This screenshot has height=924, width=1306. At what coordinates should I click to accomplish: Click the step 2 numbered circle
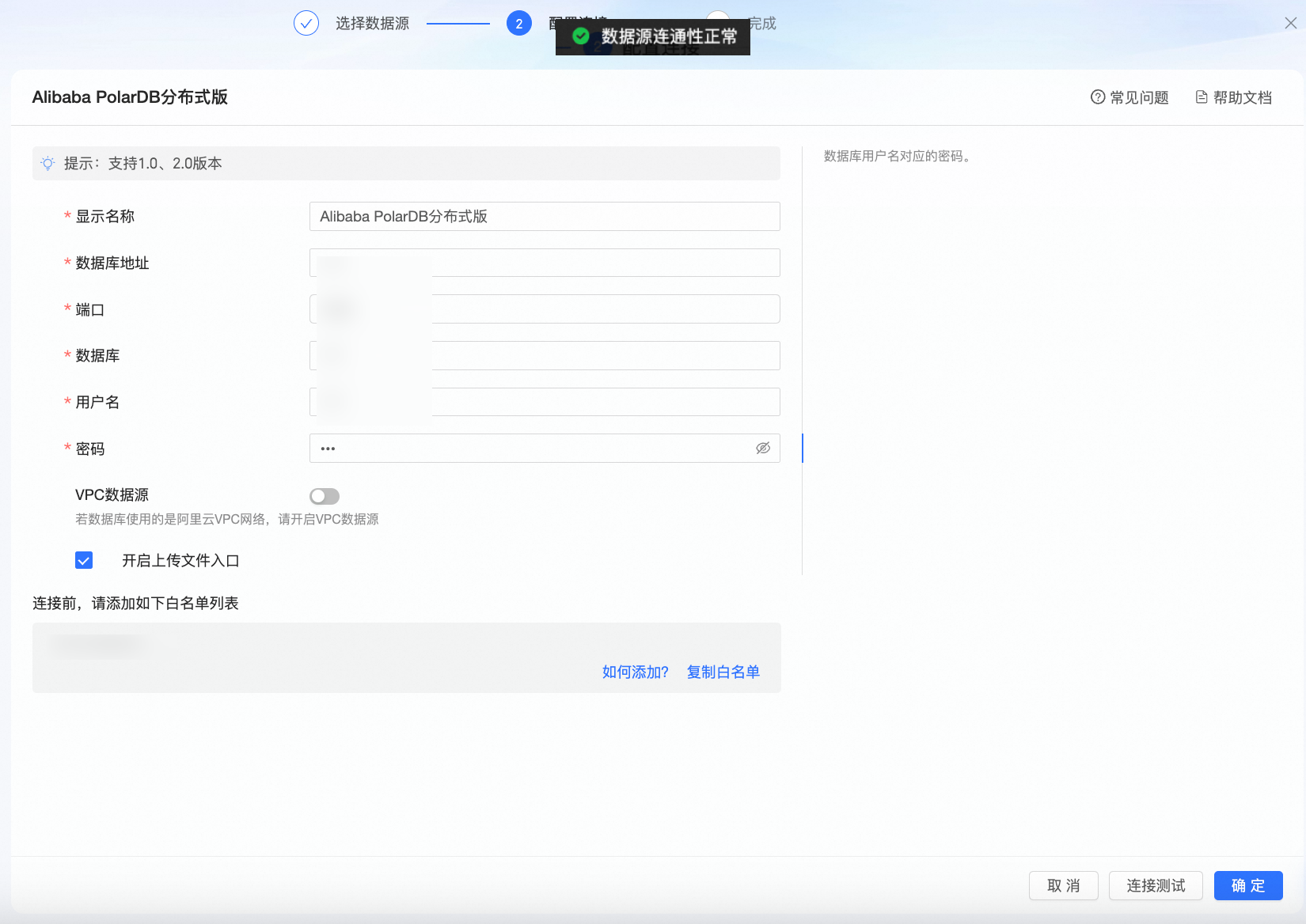519,23
